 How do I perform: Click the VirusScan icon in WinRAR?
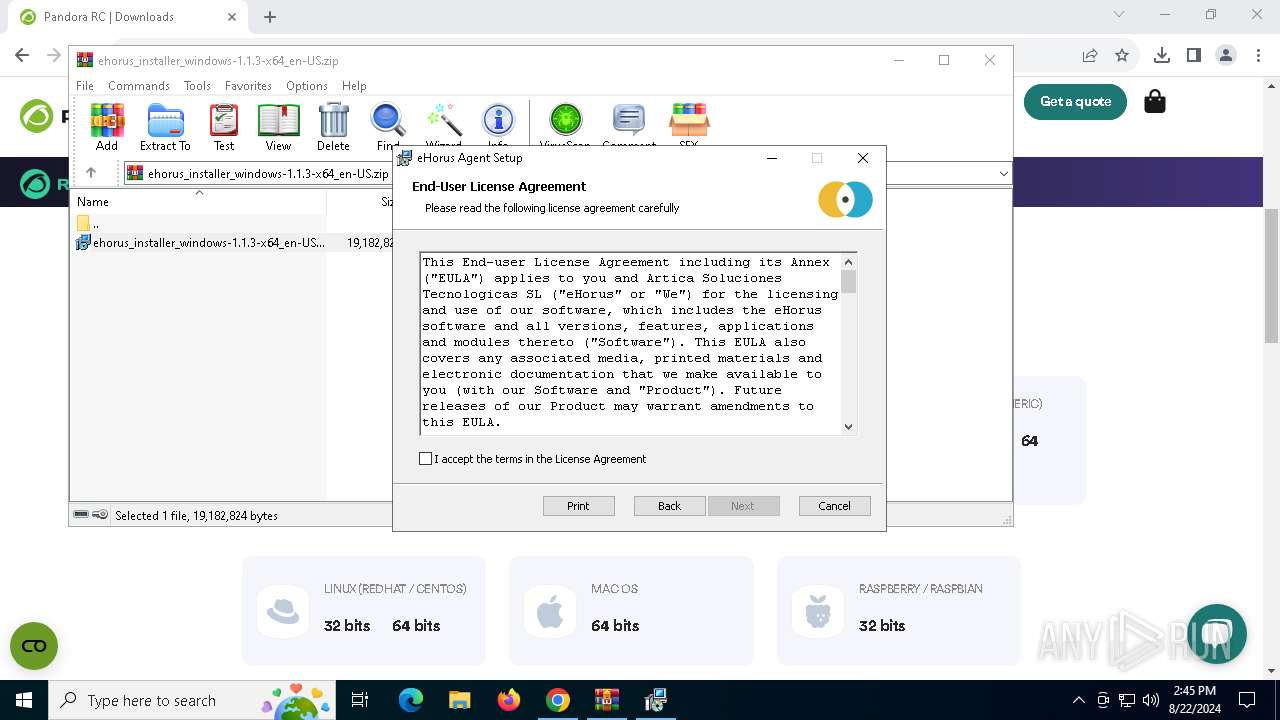tap(565, 124)
